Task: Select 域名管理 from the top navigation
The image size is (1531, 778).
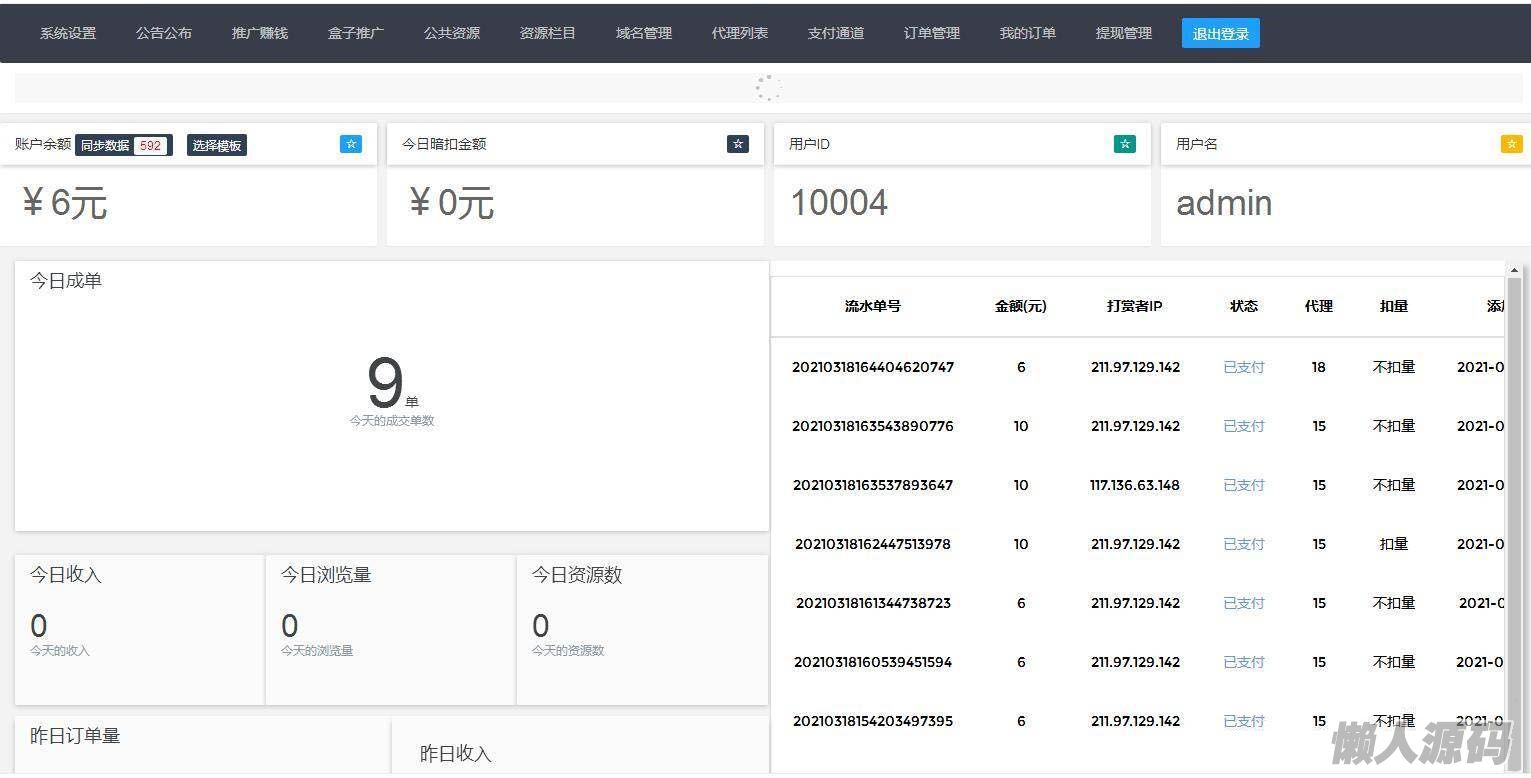Action: pos(644,33)
